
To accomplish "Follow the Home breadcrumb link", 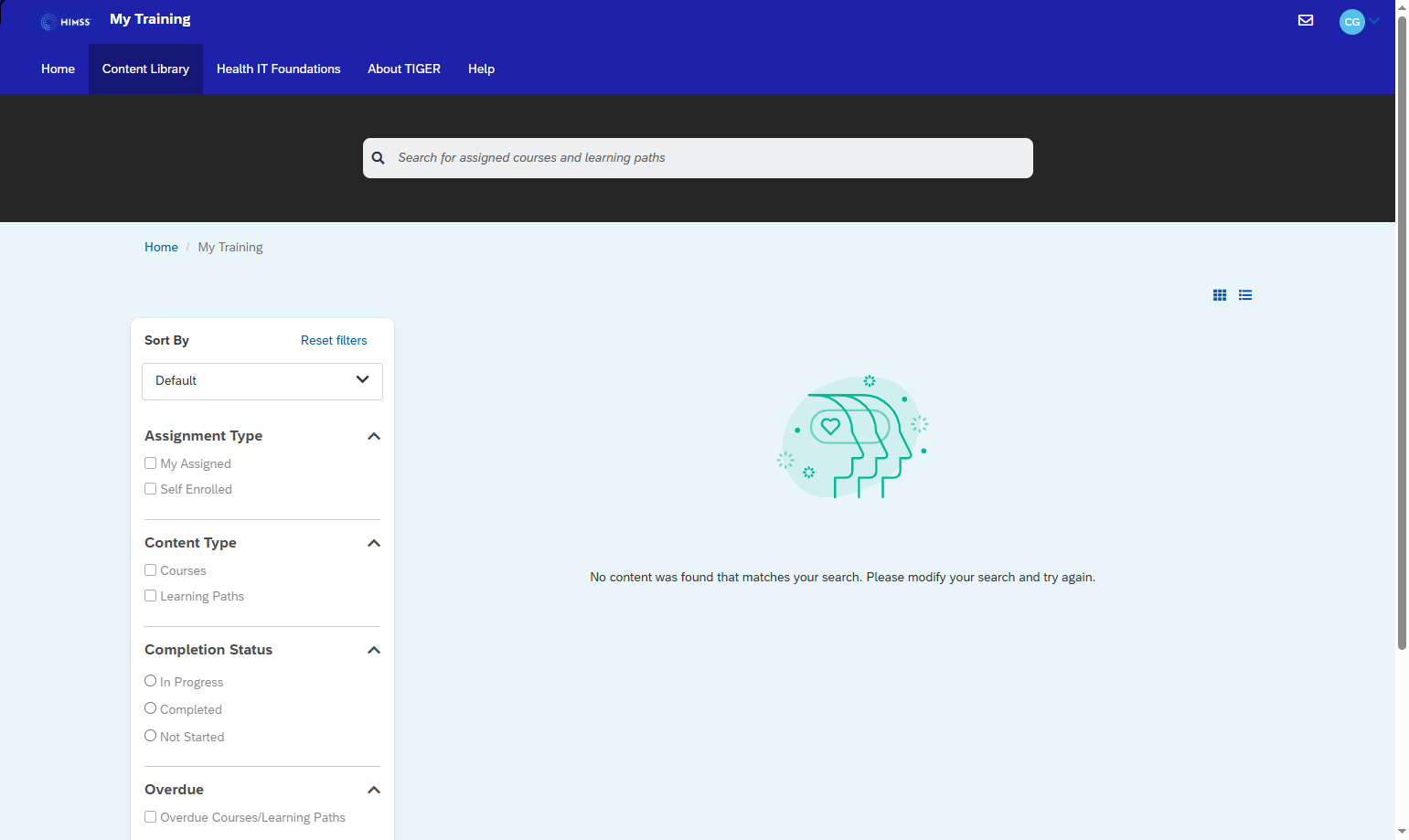I will pyautogui.click(x=161, y=247).
